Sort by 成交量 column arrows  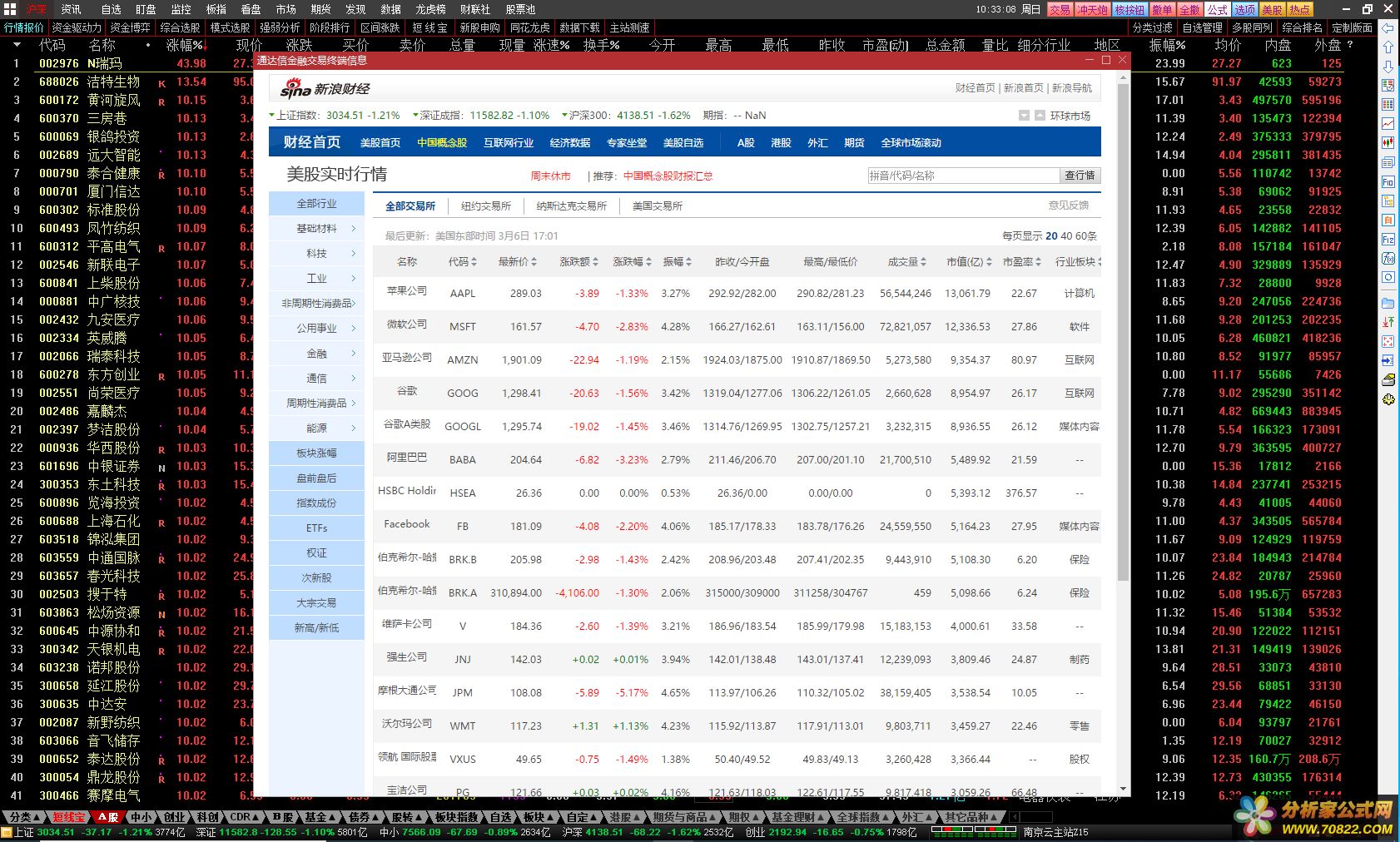pyautogui.click(x=924, y=262)
